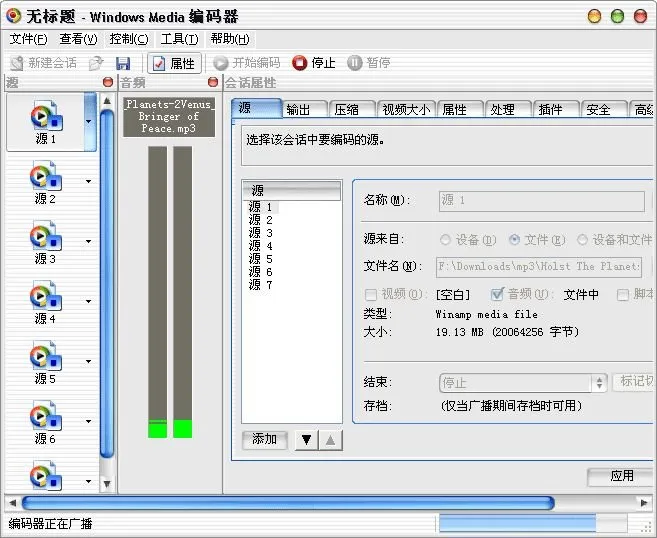657x538 pixels.
Task: Open the 查看(V) menu
Action: pyautogui.click(x=78, y=39)
